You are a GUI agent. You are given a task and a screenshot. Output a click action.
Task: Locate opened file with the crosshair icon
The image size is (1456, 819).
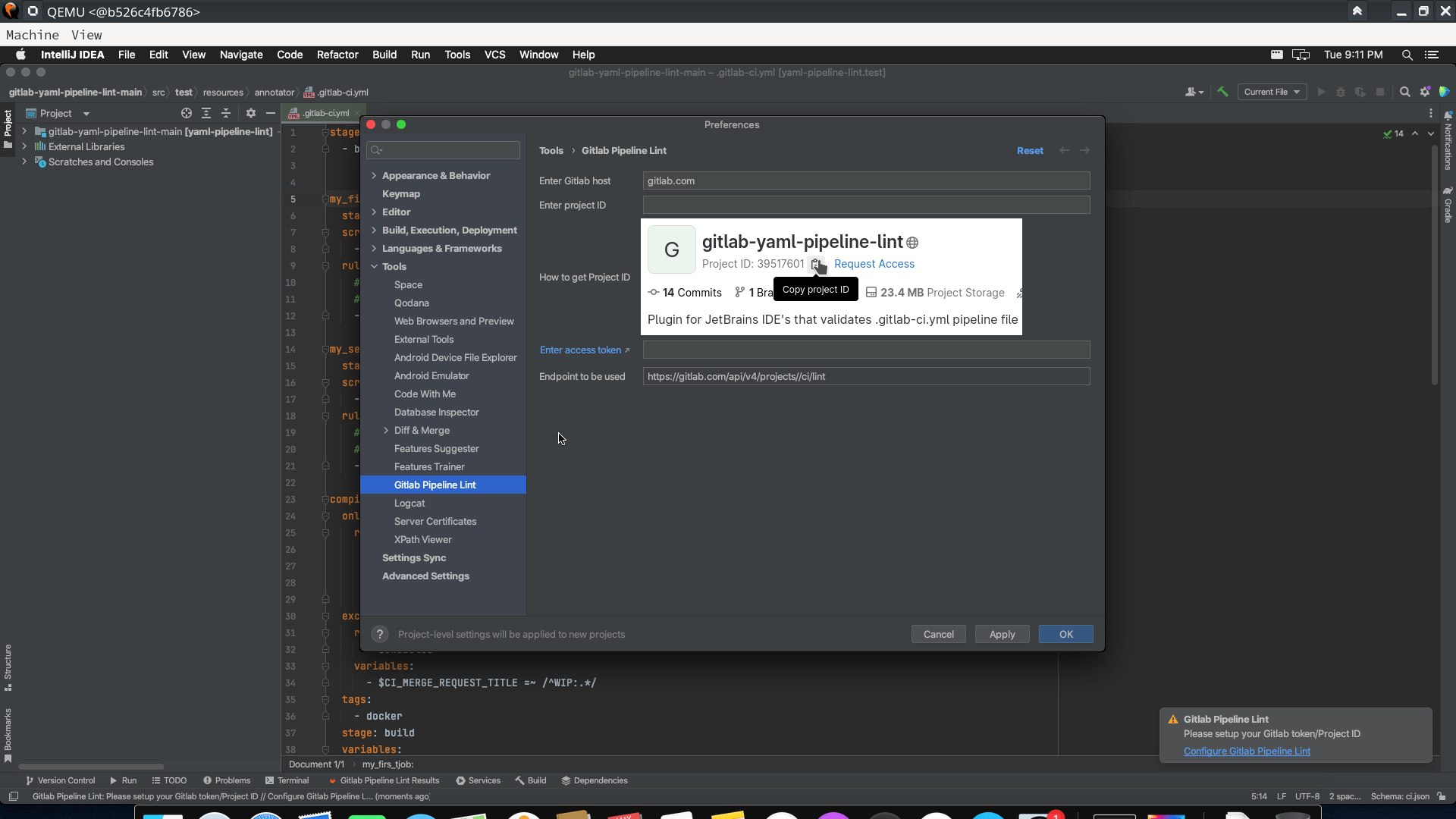coord(187,113)
